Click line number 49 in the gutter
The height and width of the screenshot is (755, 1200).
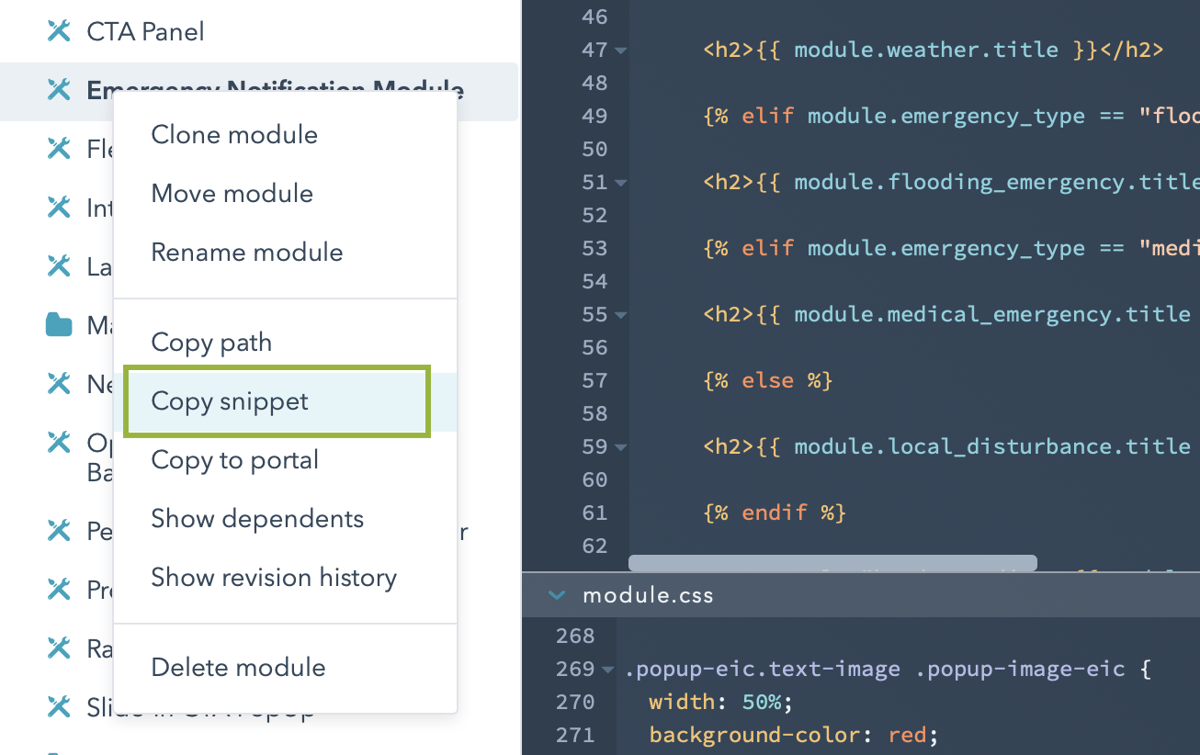click(594, 116)
